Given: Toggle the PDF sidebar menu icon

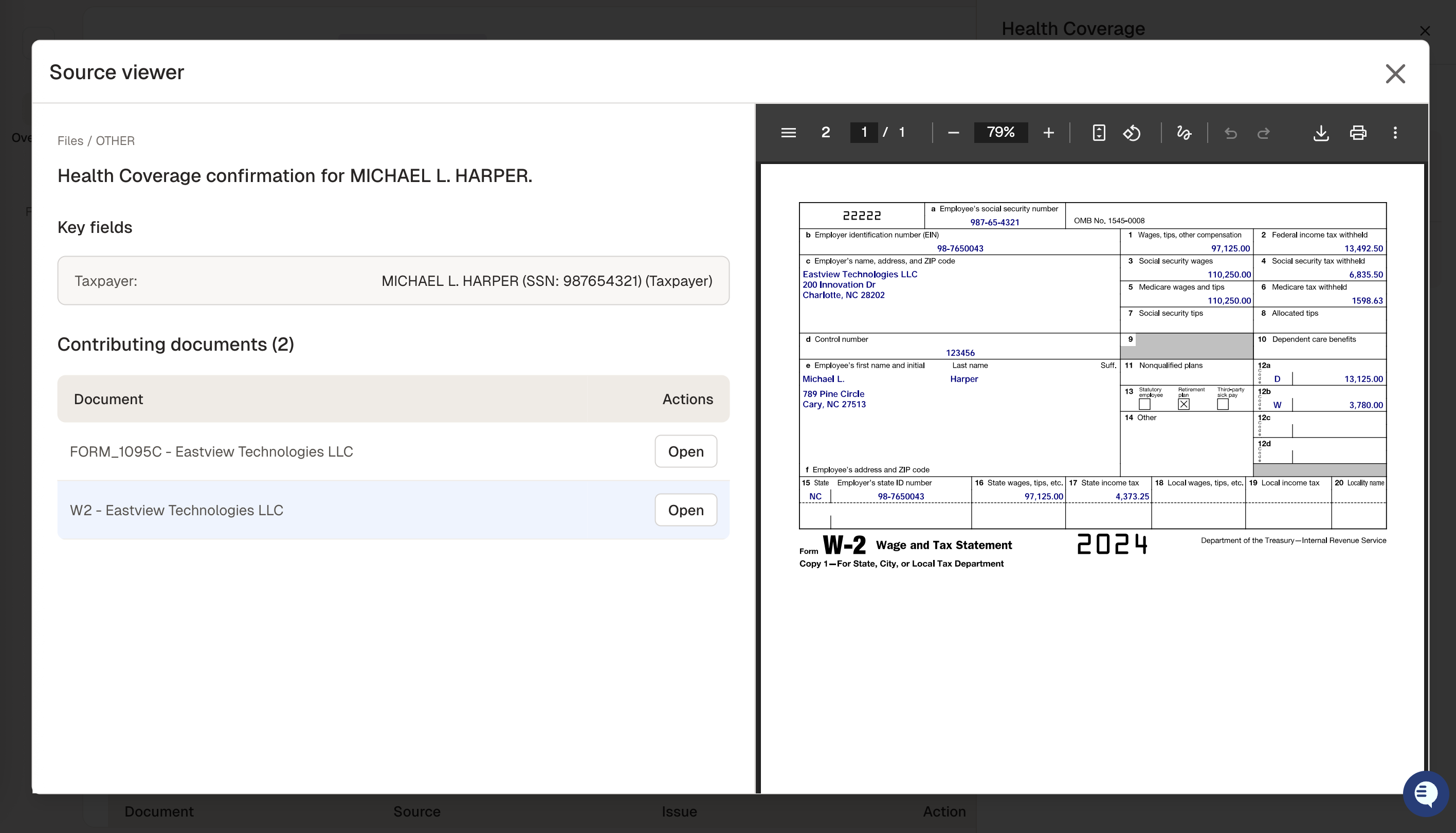Looking at the screenshot, I should (x=788, y=133).
